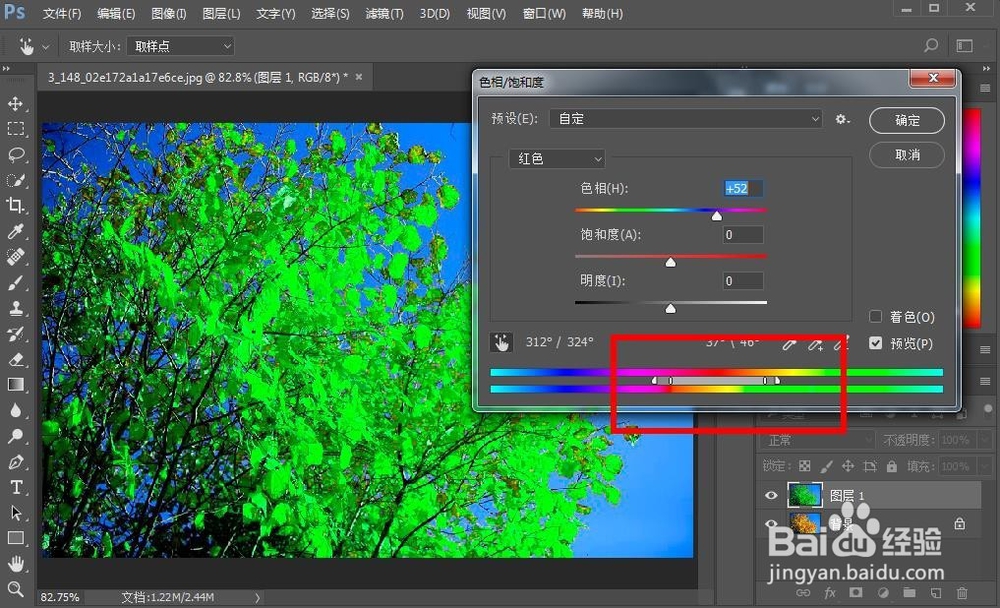The width and height of the screenshot is (1000, 608).
Task: Select the Rectangular Marquee tool
Action: pyautogui.click(x=15, y=129)
